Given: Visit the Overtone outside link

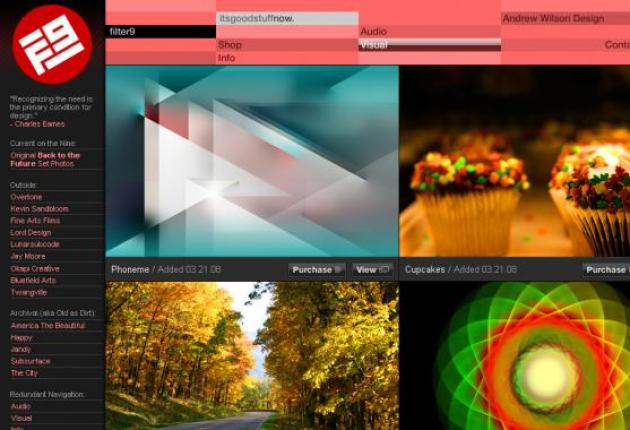Looking at the screenshot, I should (26, 197).
